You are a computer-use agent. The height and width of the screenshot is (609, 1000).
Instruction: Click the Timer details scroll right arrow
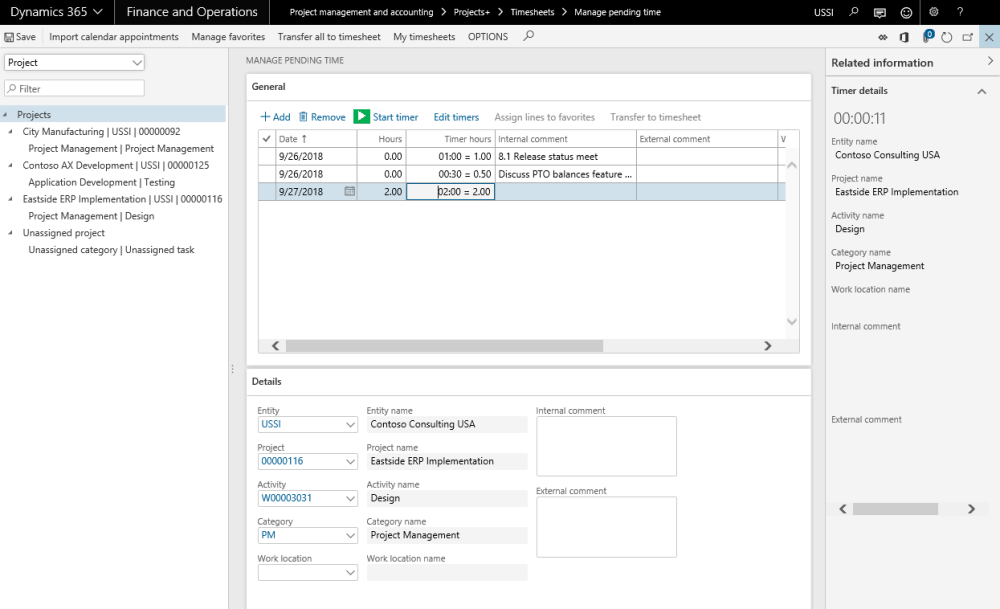[971, 509]
